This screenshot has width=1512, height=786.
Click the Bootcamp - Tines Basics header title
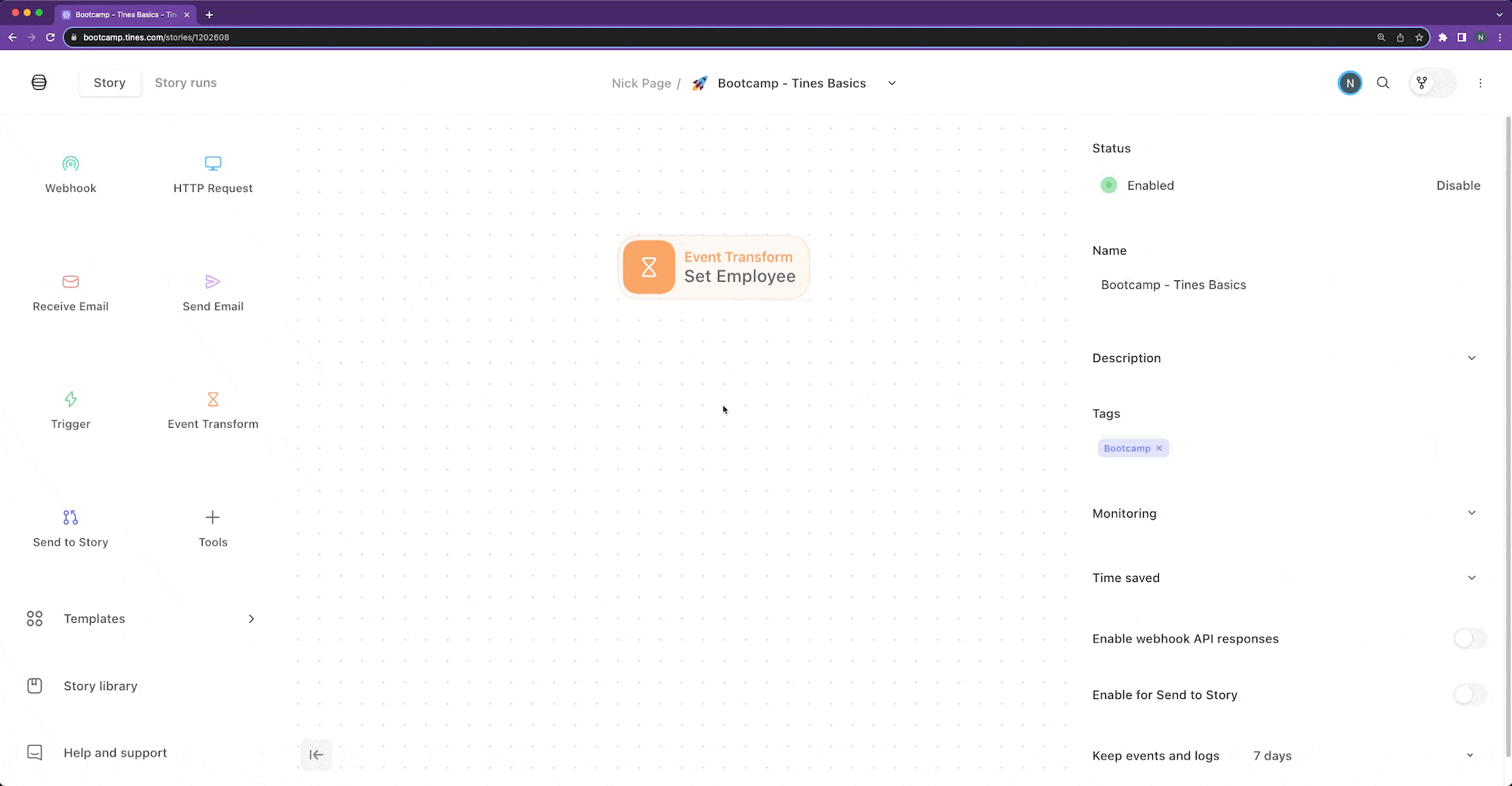pos(792,83)
